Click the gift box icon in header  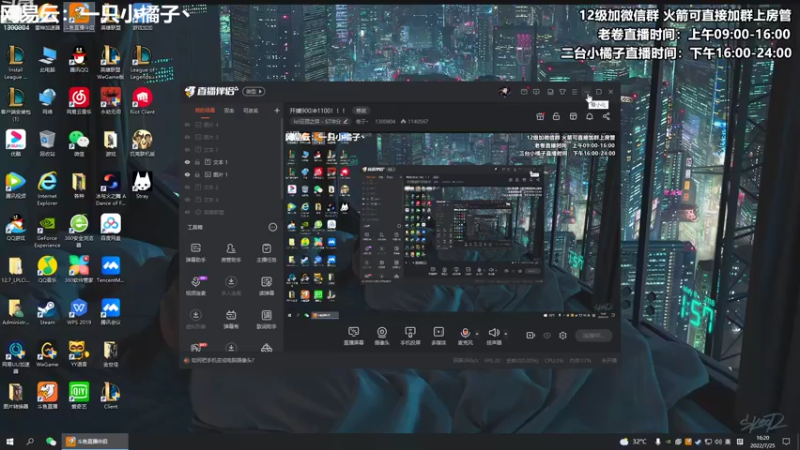click(x=540, y=116)
